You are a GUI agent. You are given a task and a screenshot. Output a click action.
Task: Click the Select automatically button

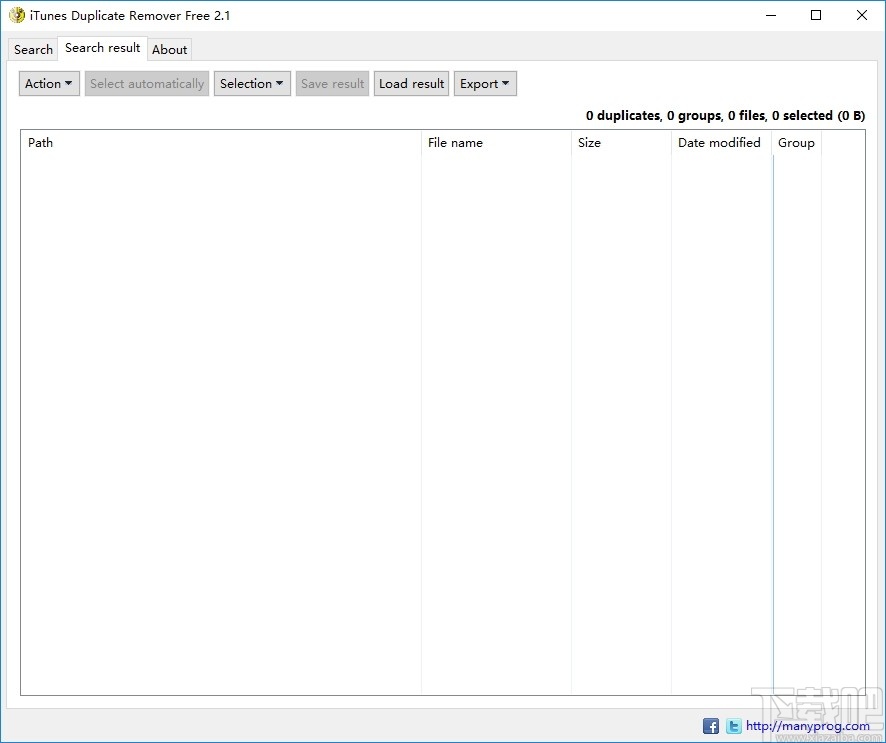pos(146,83)
